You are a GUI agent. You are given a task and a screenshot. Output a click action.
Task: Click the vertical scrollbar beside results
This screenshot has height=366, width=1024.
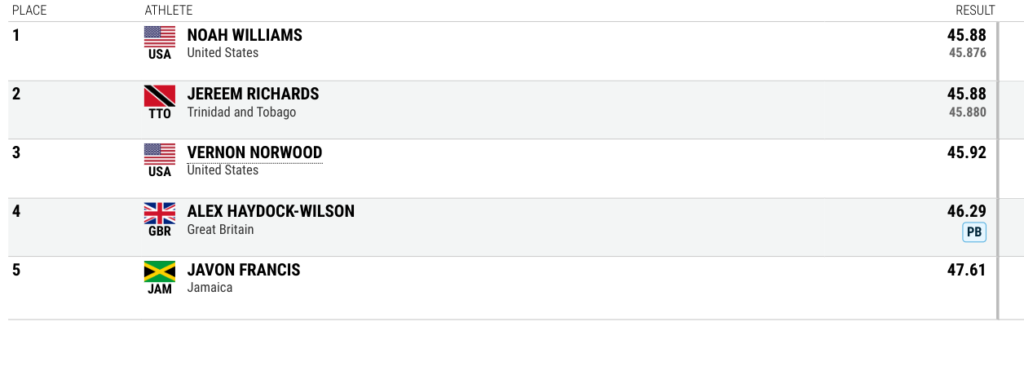click(x=998, y=170)
